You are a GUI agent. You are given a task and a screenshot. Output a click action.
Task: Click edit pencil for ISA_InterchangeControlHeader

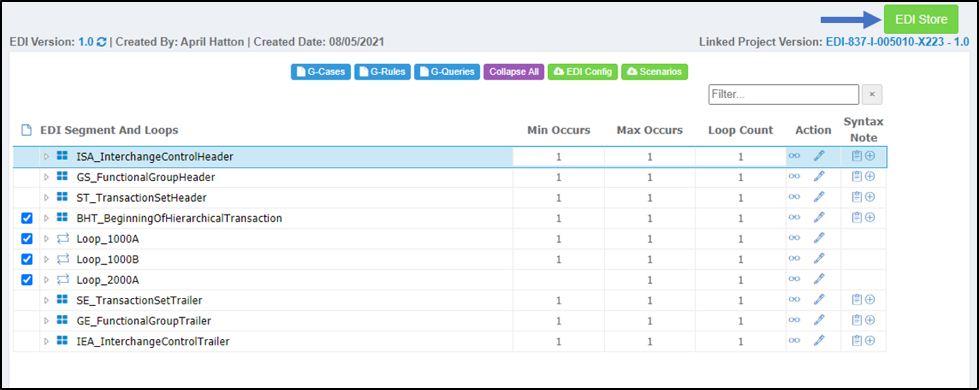pyautogui.click(x=819, y=156)
